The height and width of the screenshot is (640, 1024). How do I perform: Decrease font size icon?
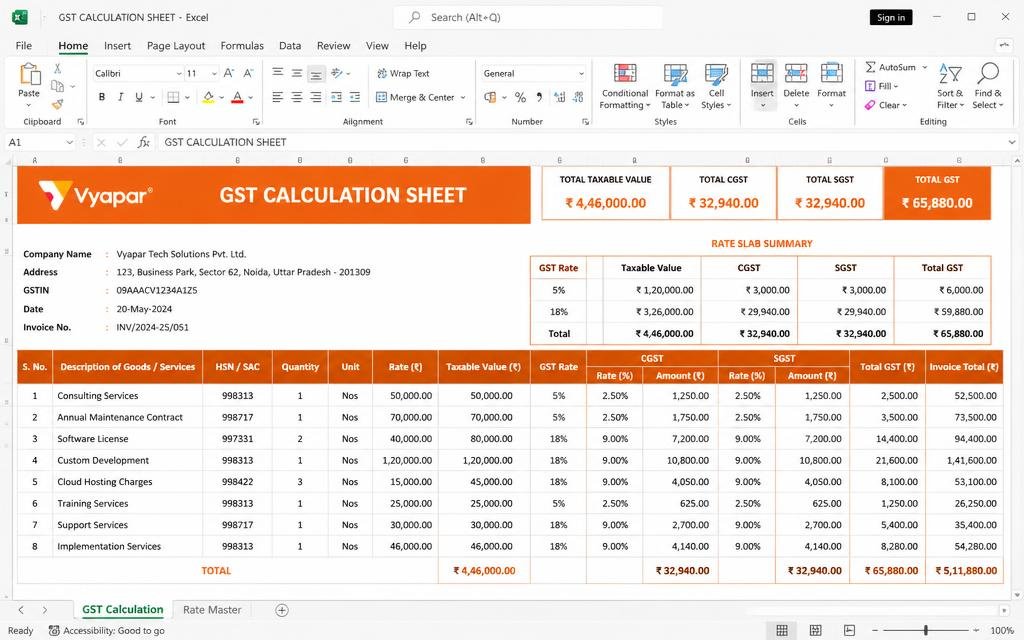click(x=248, y=73)
